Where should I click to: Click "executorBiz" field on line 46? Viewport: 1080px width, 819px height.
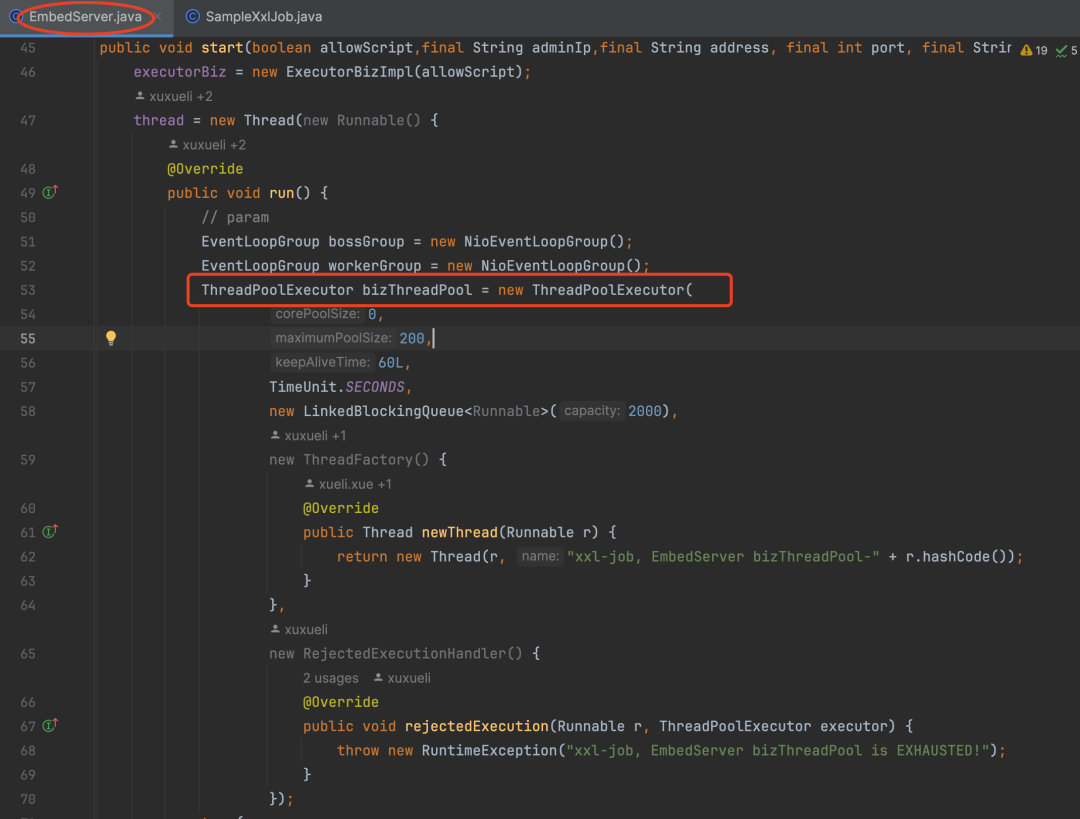tap(180, 72)
